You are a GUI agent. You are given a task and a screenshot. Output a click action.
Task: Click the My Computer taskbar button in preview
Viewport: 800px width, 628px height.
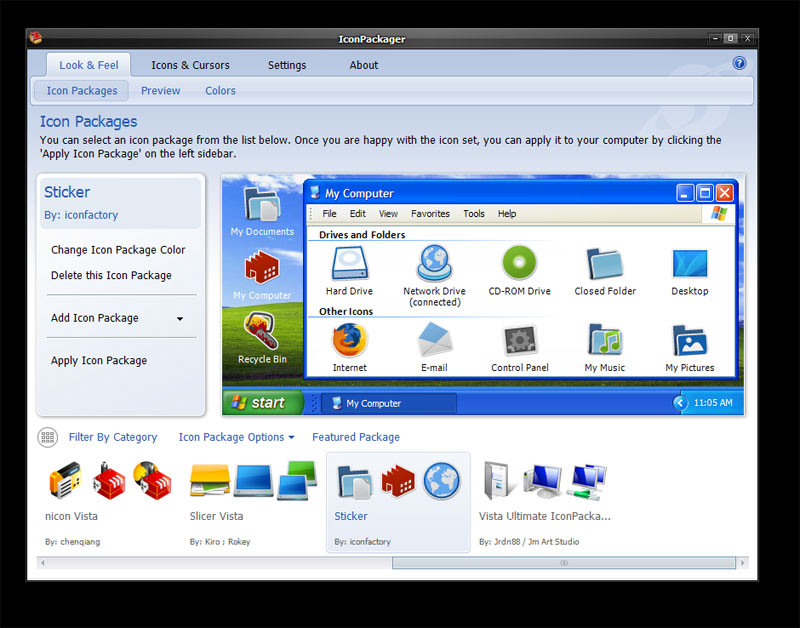pyautogui.click(x=389, y=403)
